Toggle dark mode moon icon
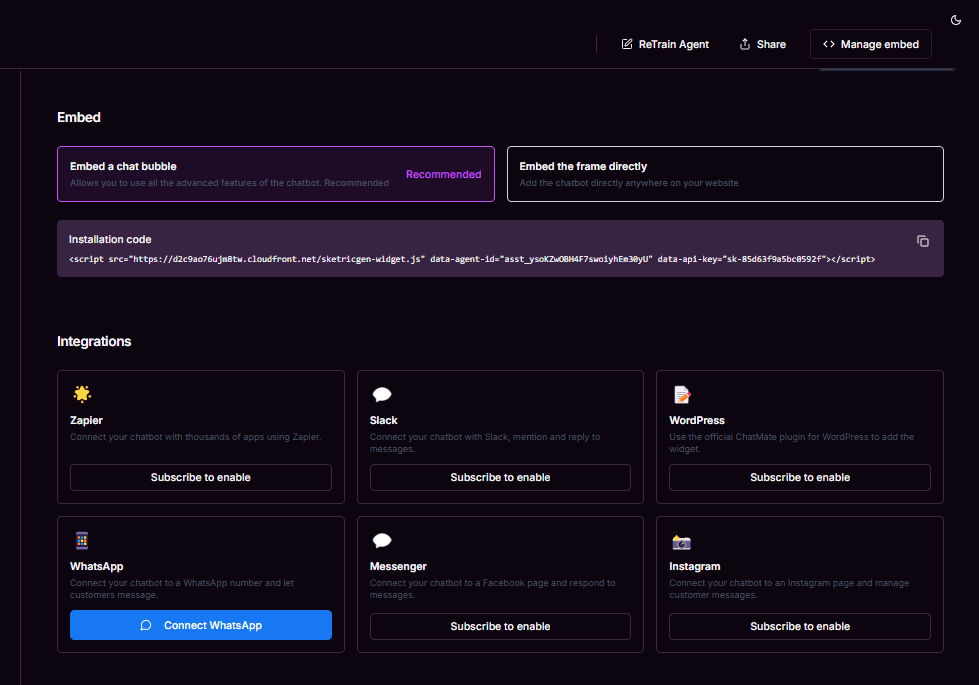This screenshot has height=685, width=979. [955, 20]
